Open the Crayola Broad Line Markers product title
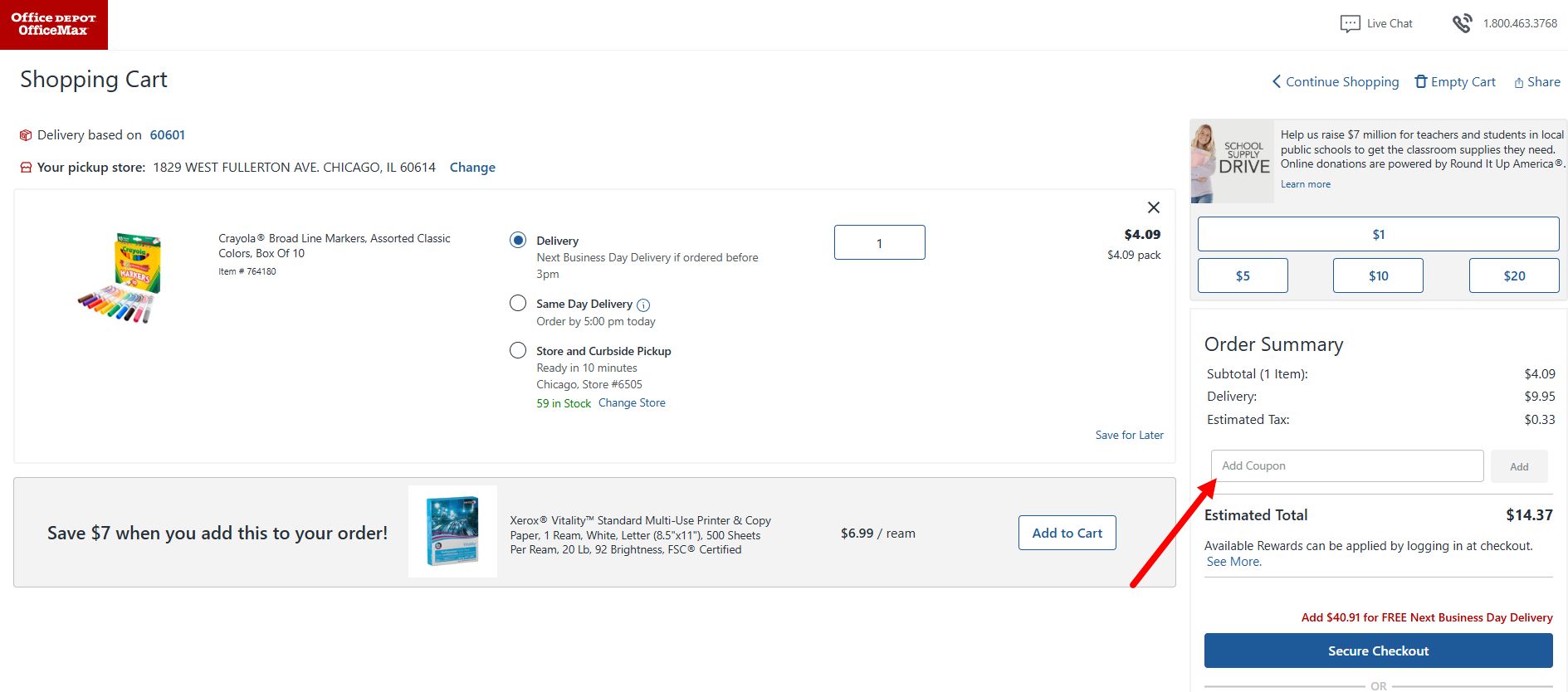The image size is (1568, 692). pyautogui.click(x=335, y=246)
